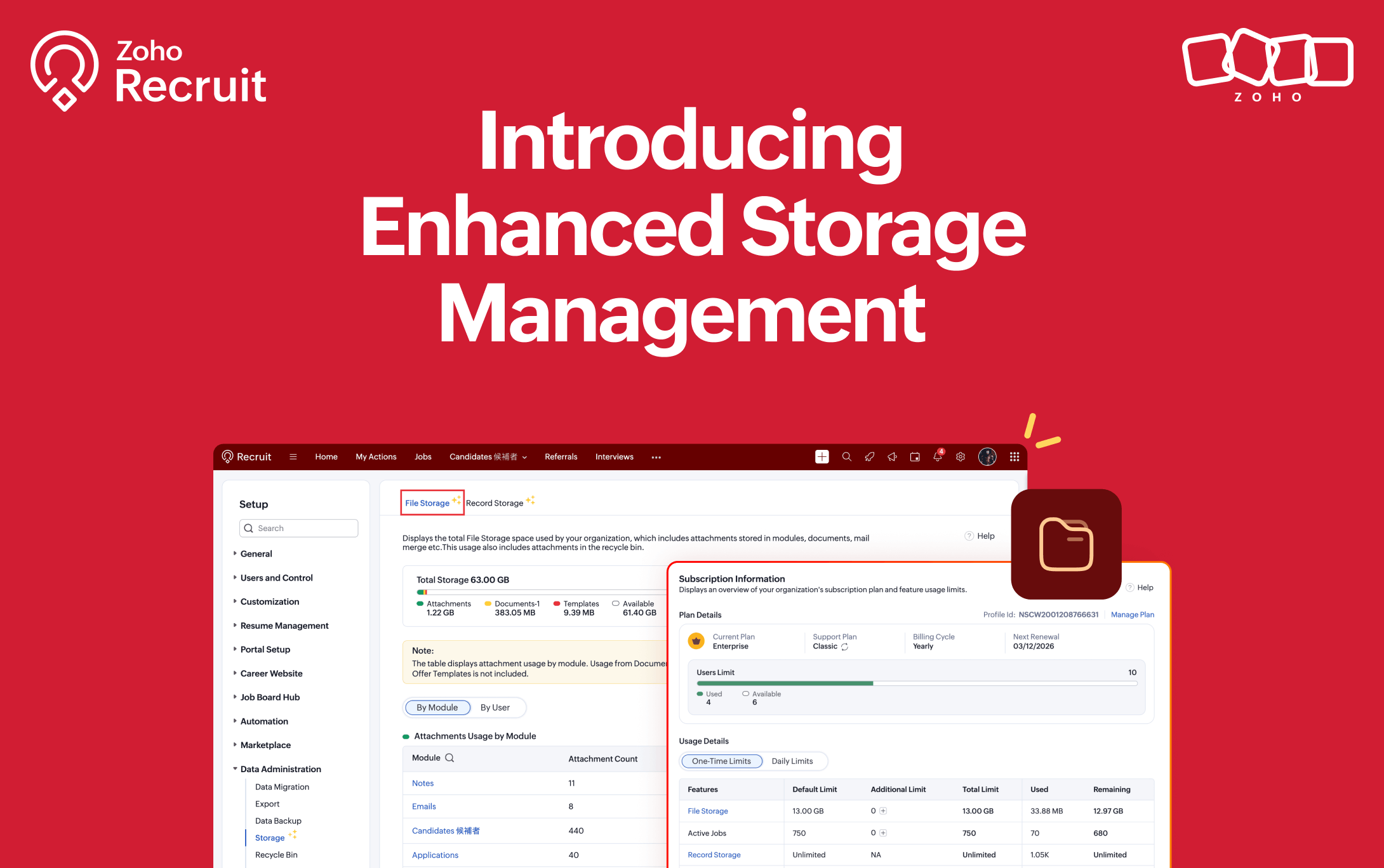Open the apps grid launcher icon

1015,457
